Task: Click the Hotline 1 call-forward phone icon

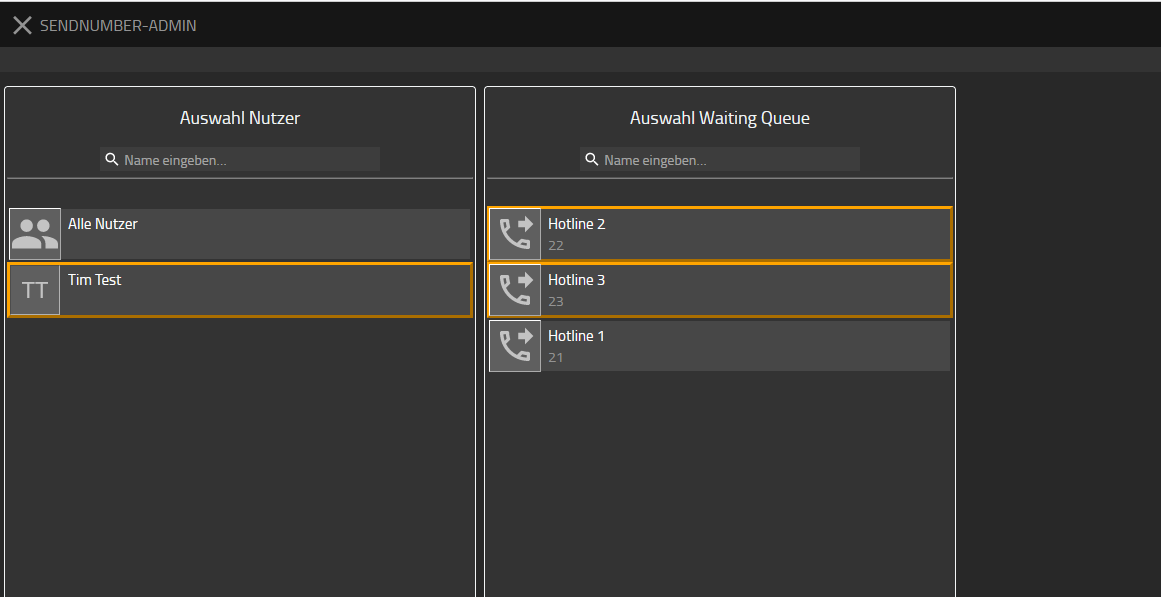Action: [x=515, y=346]
